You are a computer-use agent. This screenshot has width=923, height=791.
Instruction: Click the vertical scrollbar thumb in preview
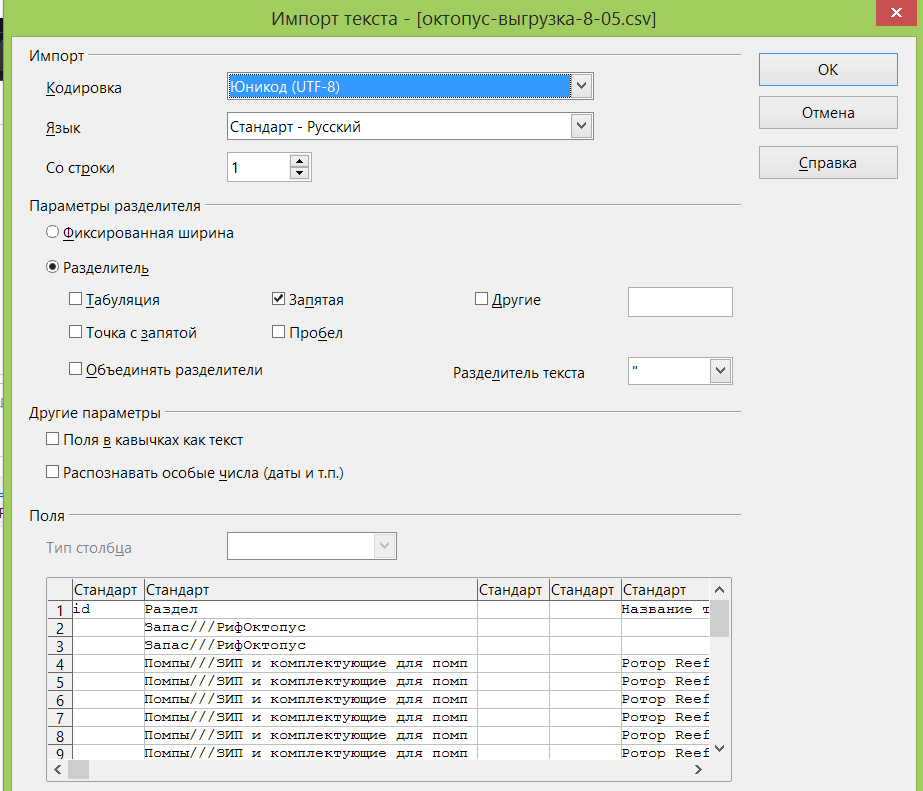coord(719,619)
